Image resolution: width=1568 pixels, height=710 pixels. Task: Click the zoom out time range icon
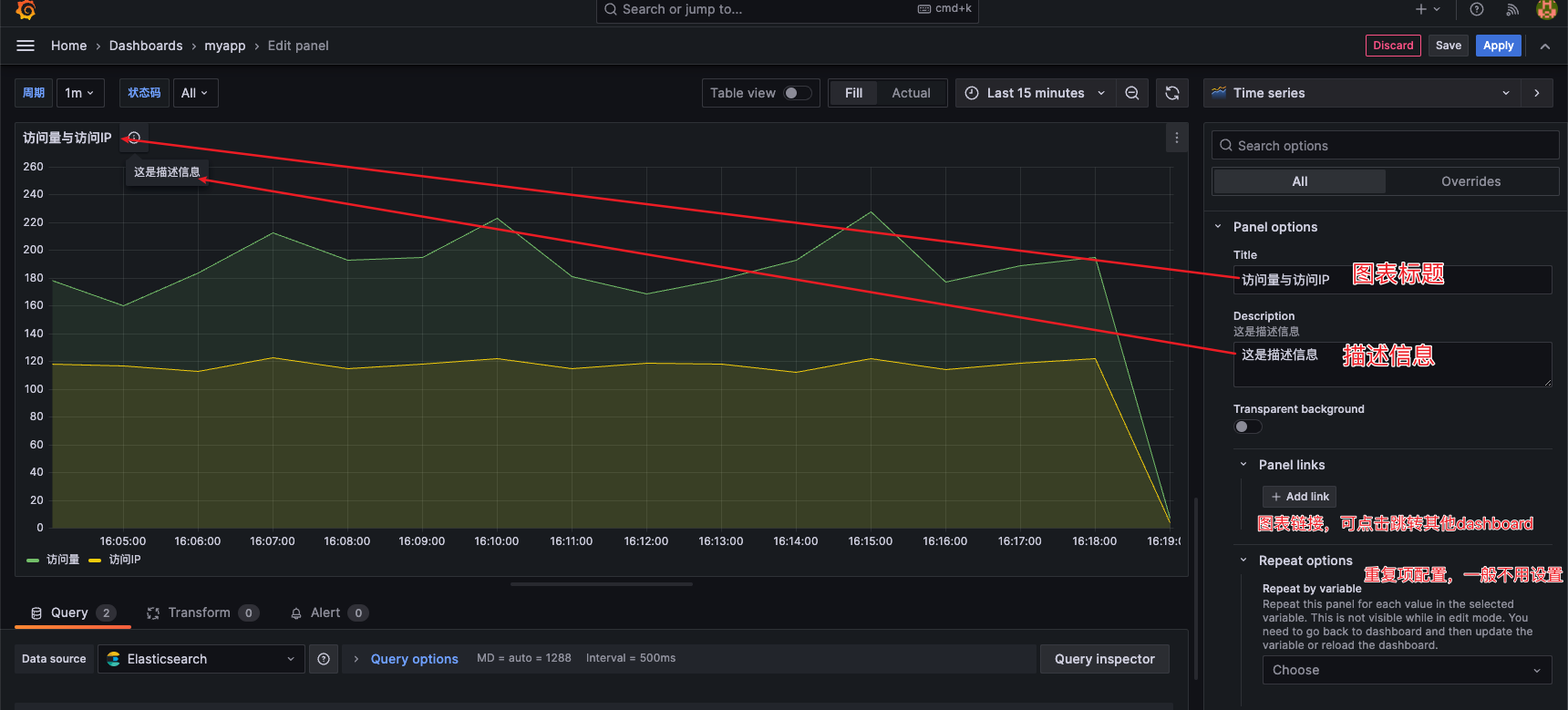point(1131,93)
